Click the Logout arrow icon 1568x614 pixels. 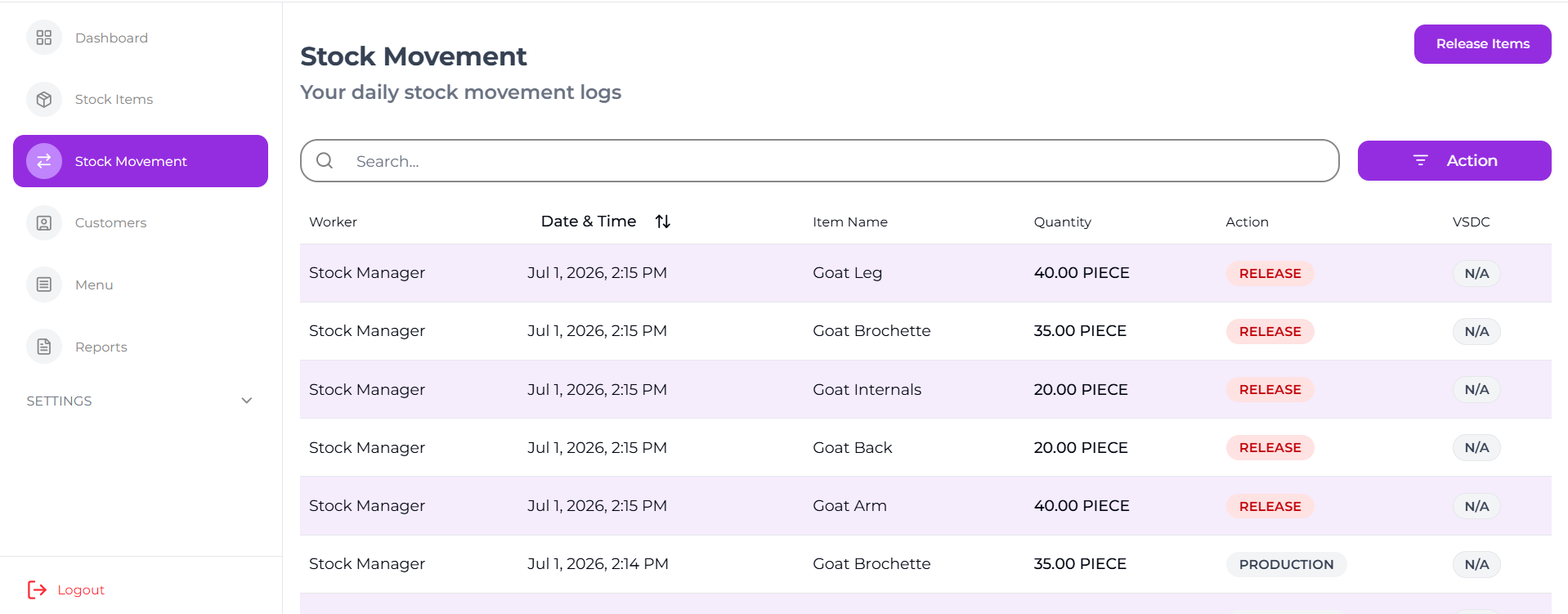(x=37, y=589)
